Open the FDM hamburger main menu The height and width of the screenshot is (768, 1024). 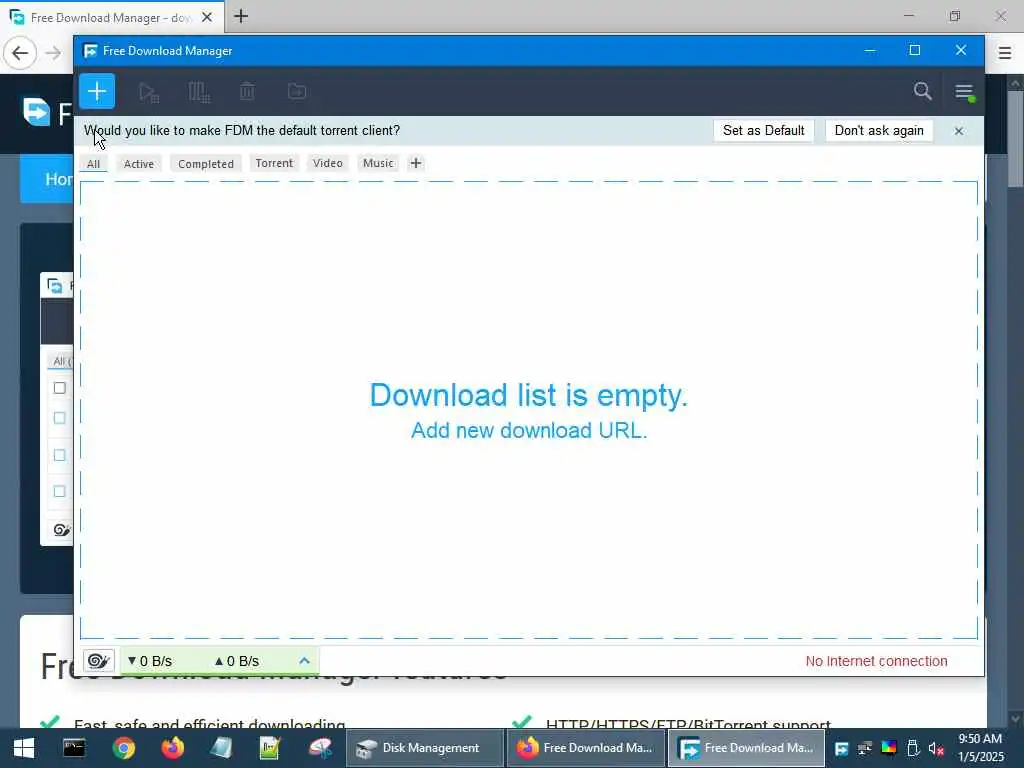[965, 92]
